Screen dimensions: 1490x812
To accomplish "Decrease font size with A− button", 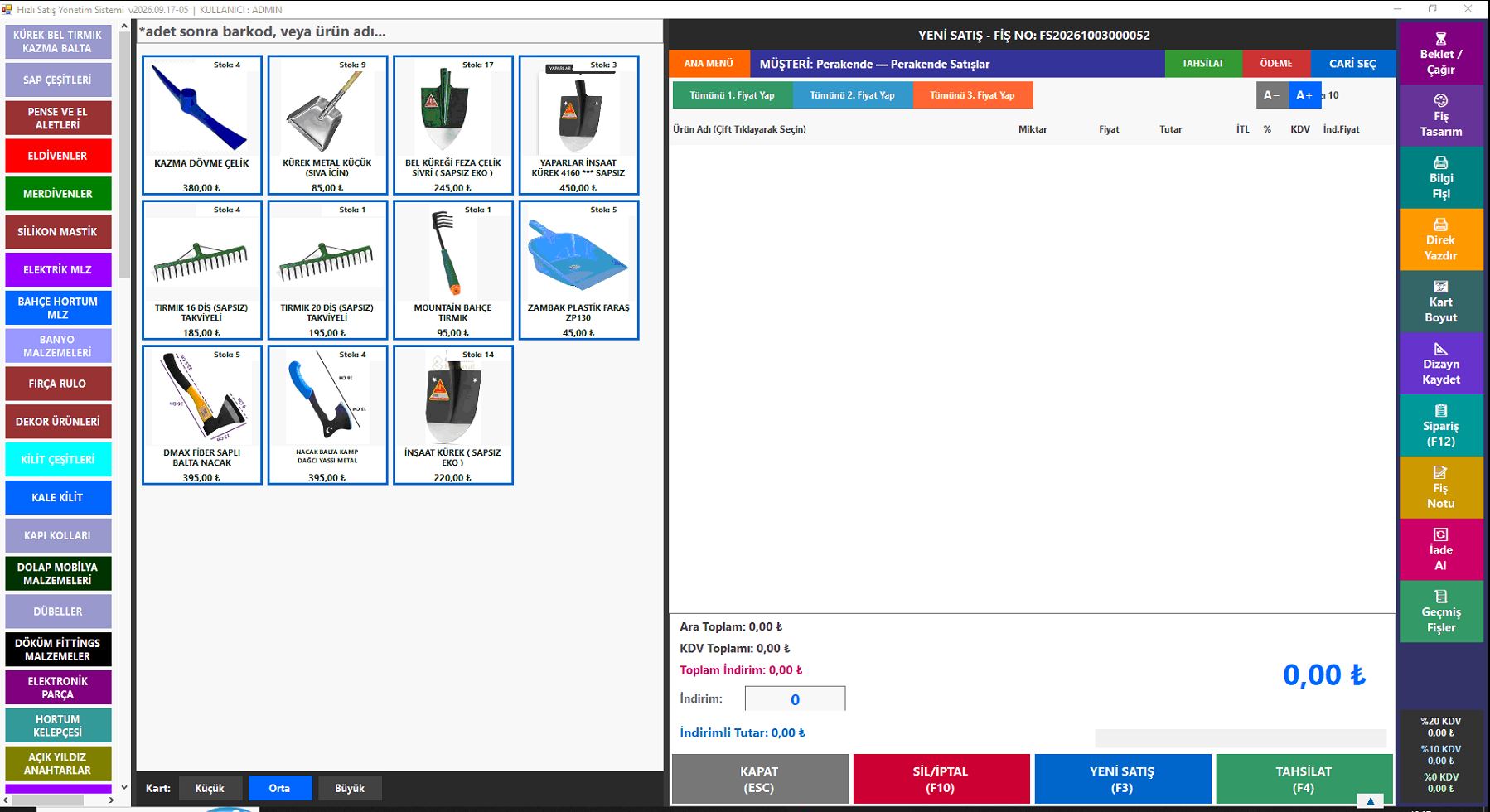I will click(1271, 95).
